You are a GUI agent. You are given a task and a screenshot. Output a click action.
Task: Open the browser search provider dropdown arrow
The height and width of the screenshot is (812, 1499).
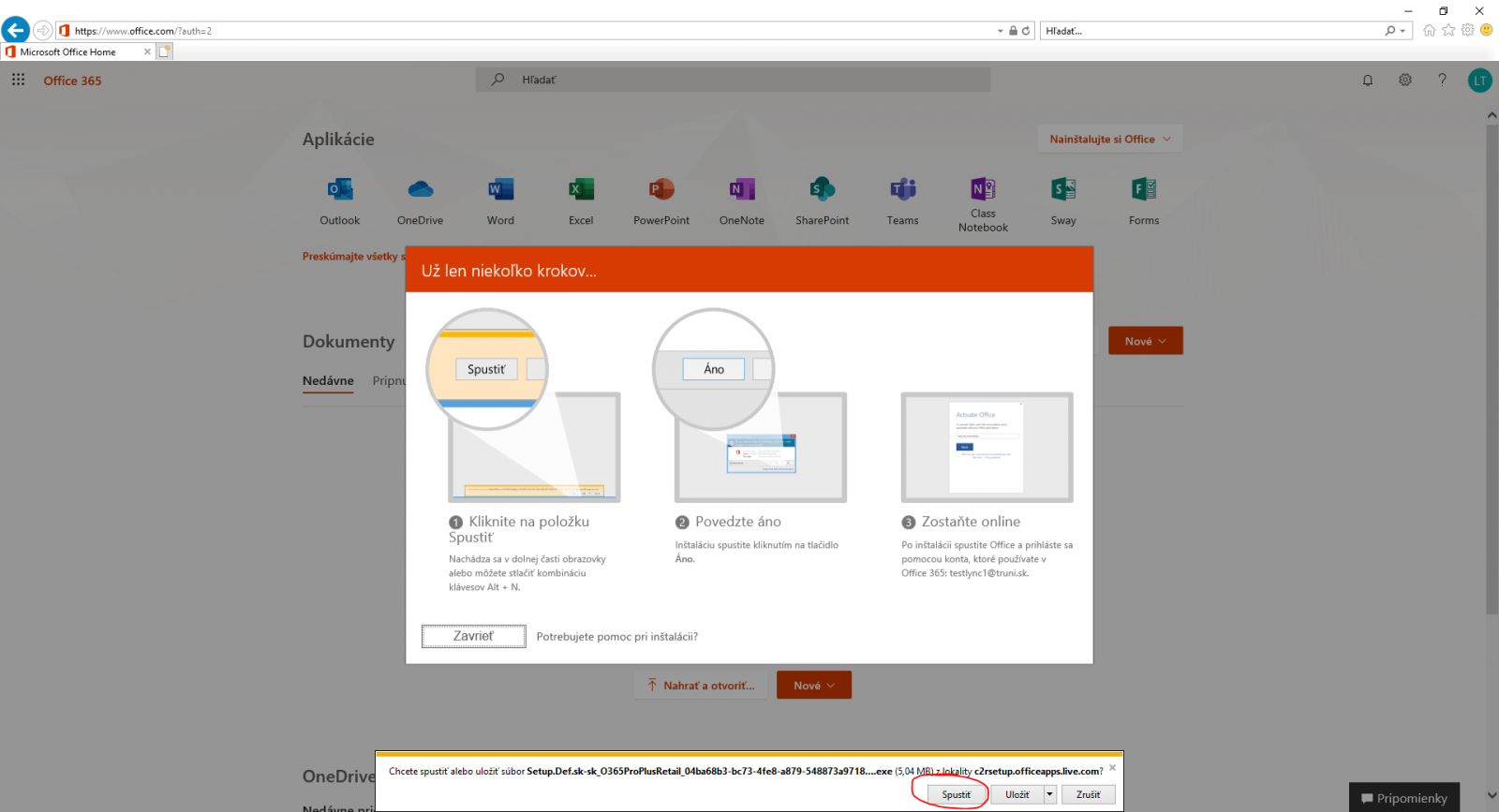click(x=1403, y=31)
